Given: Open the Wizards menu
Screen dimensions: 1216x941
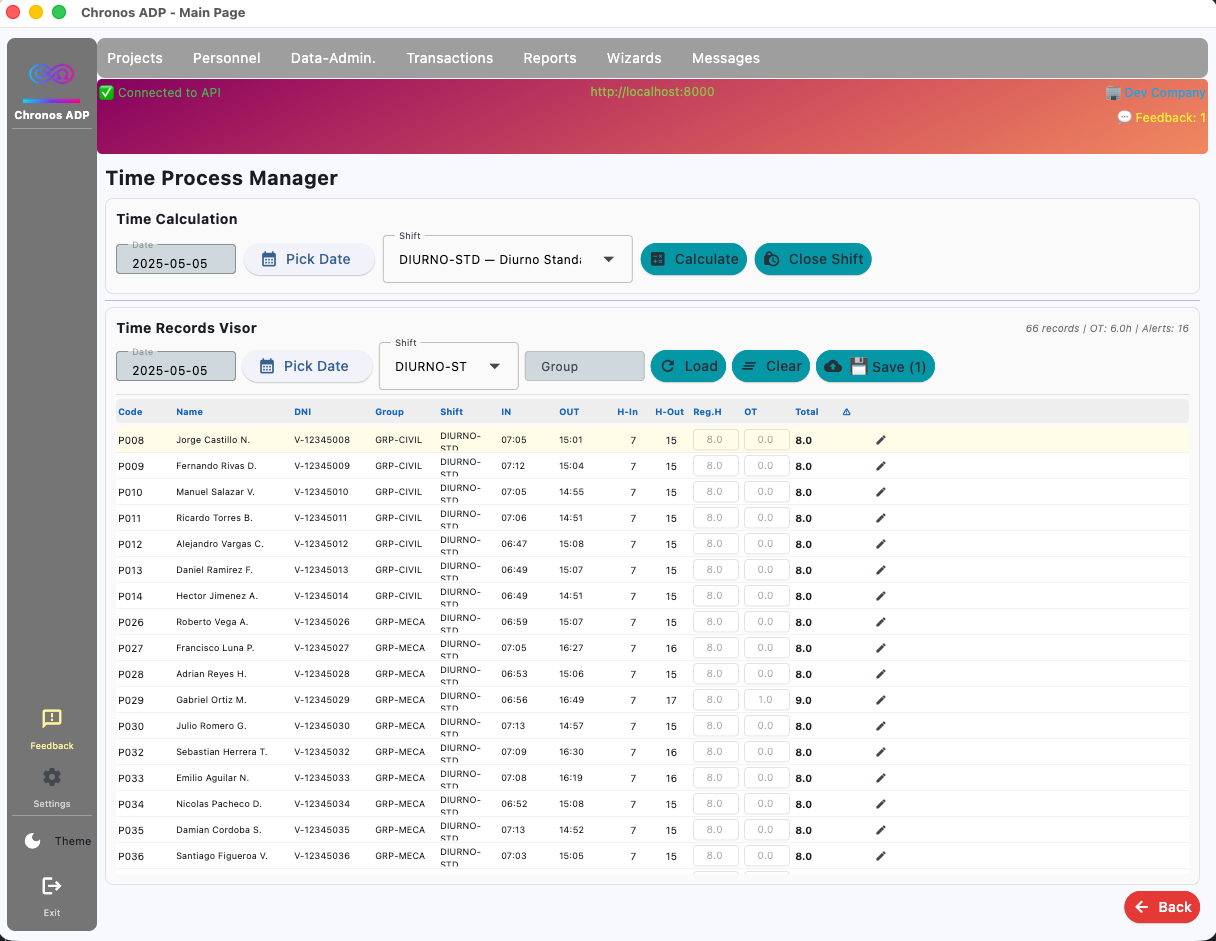Looking at the screenshot, I should 634,58.
